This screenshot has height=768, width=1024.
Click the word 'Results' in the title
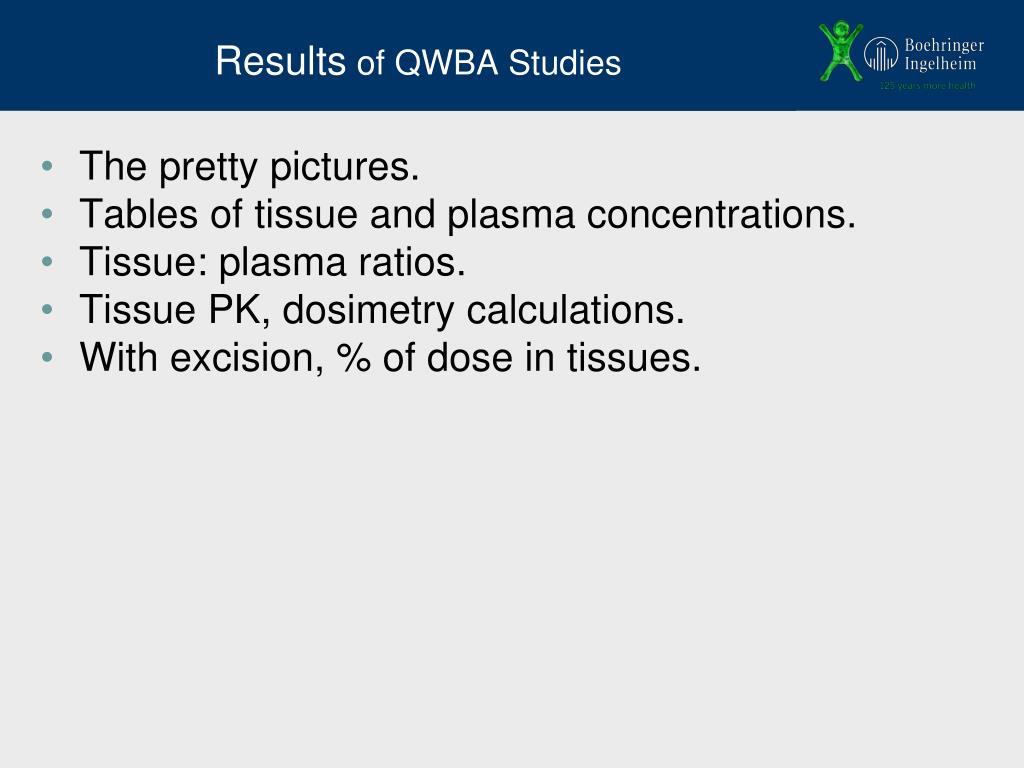click(x=280, y=61)
